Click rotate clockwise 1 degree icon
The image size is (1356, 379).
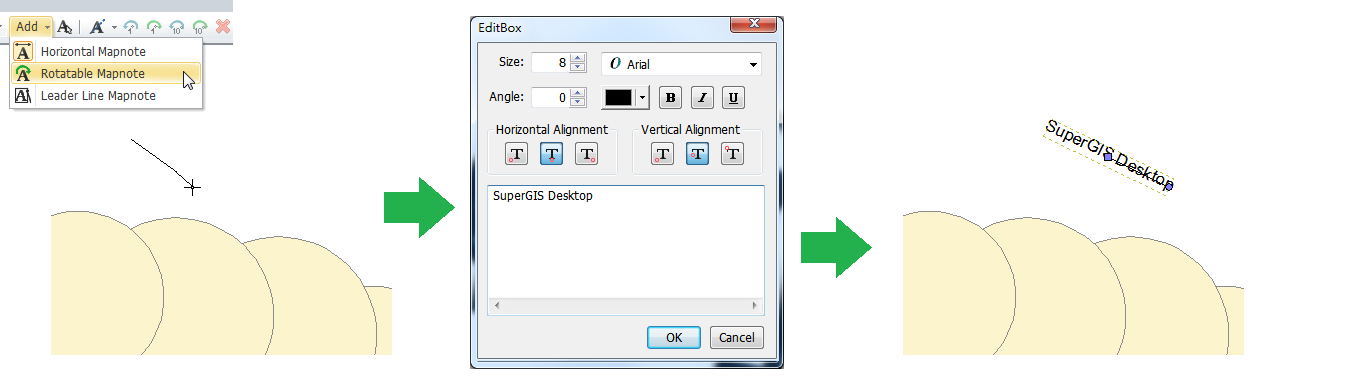tap(154, 27)
